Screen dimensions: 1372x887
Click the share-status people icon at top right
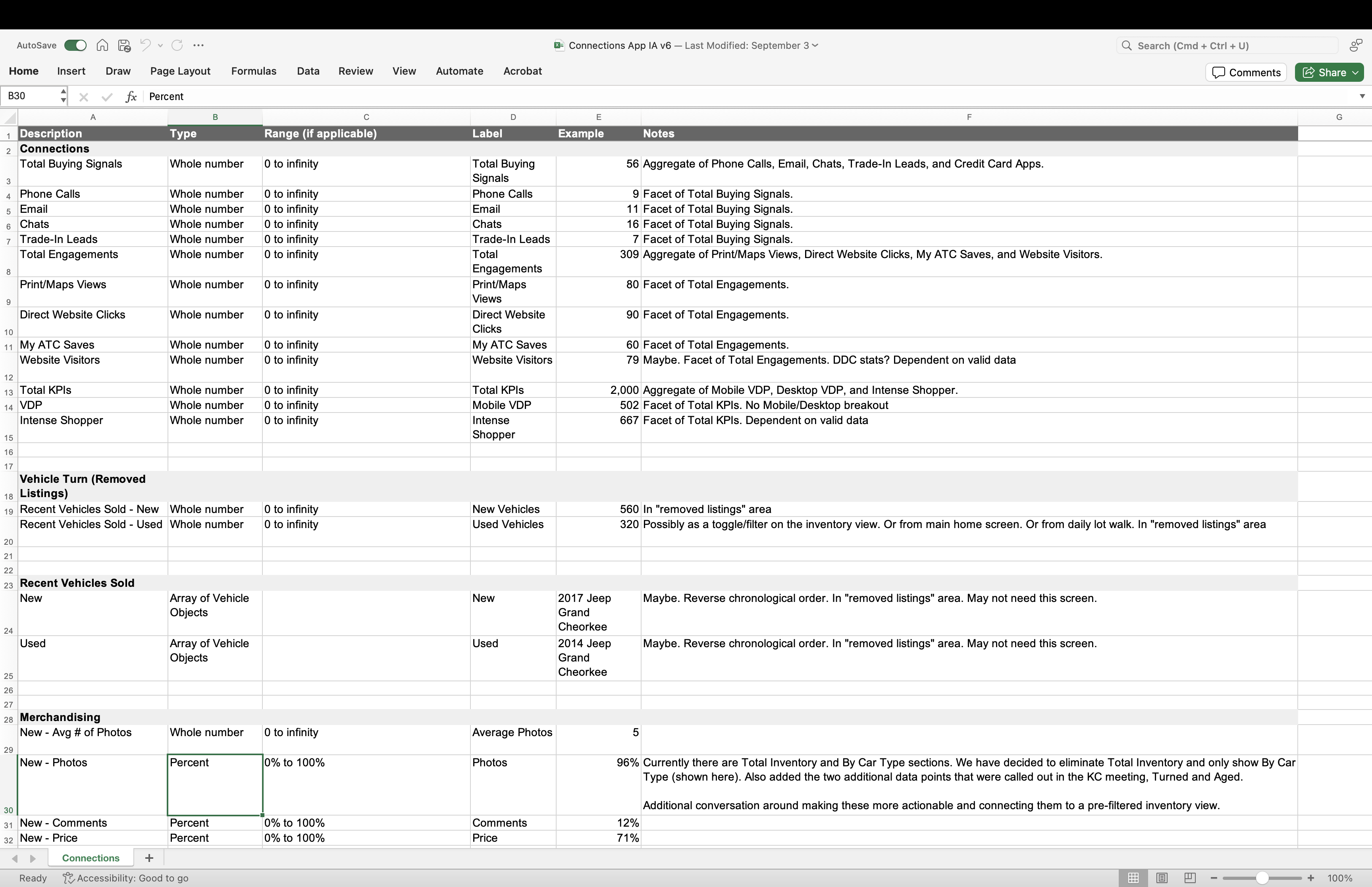pos(1356,46)
